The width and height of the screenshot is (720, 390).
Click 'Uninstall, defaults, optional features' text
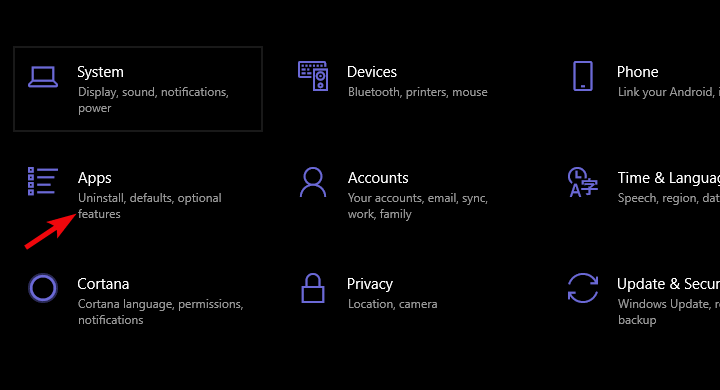click(x=149, y=206)
